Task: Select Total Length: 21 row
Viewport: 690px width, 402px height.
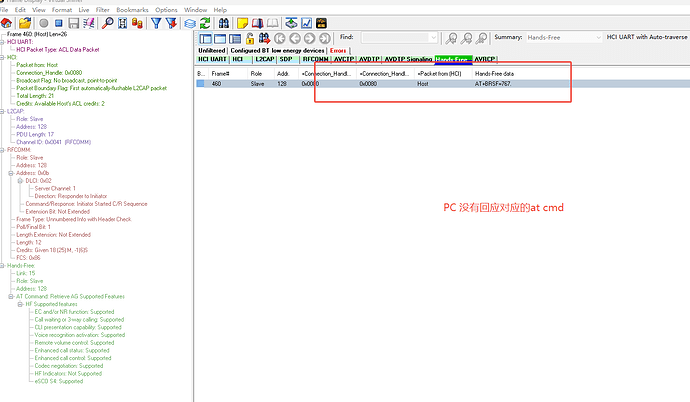Action: point(35,96)
